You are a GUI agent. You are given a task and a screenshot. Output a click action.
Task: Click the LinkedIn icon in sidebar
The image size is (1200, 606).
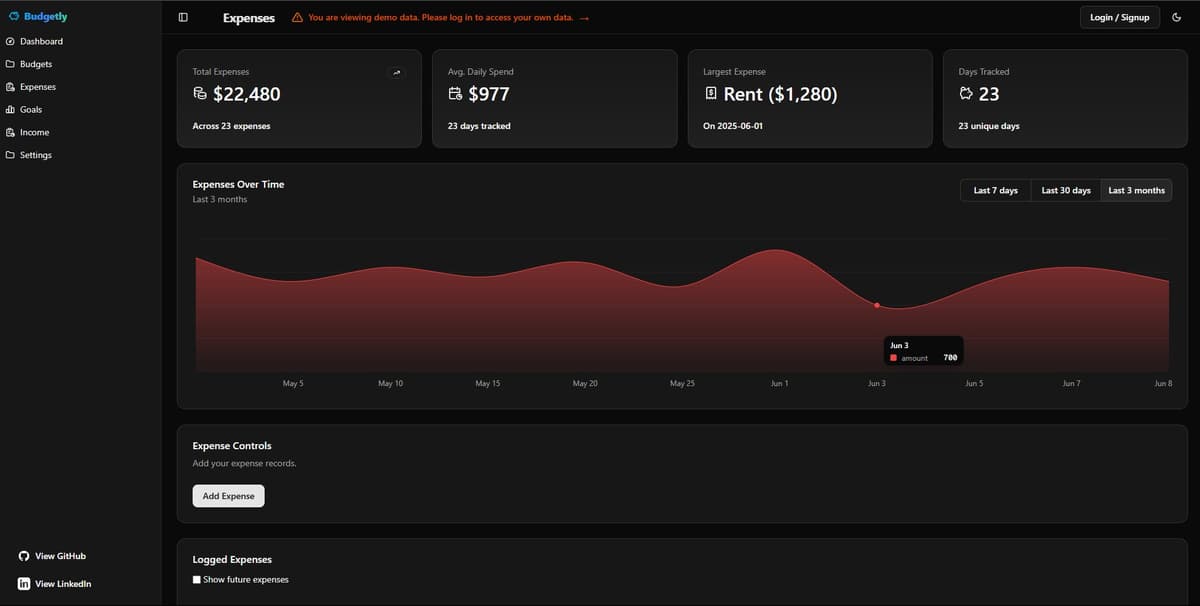point(24,584)
